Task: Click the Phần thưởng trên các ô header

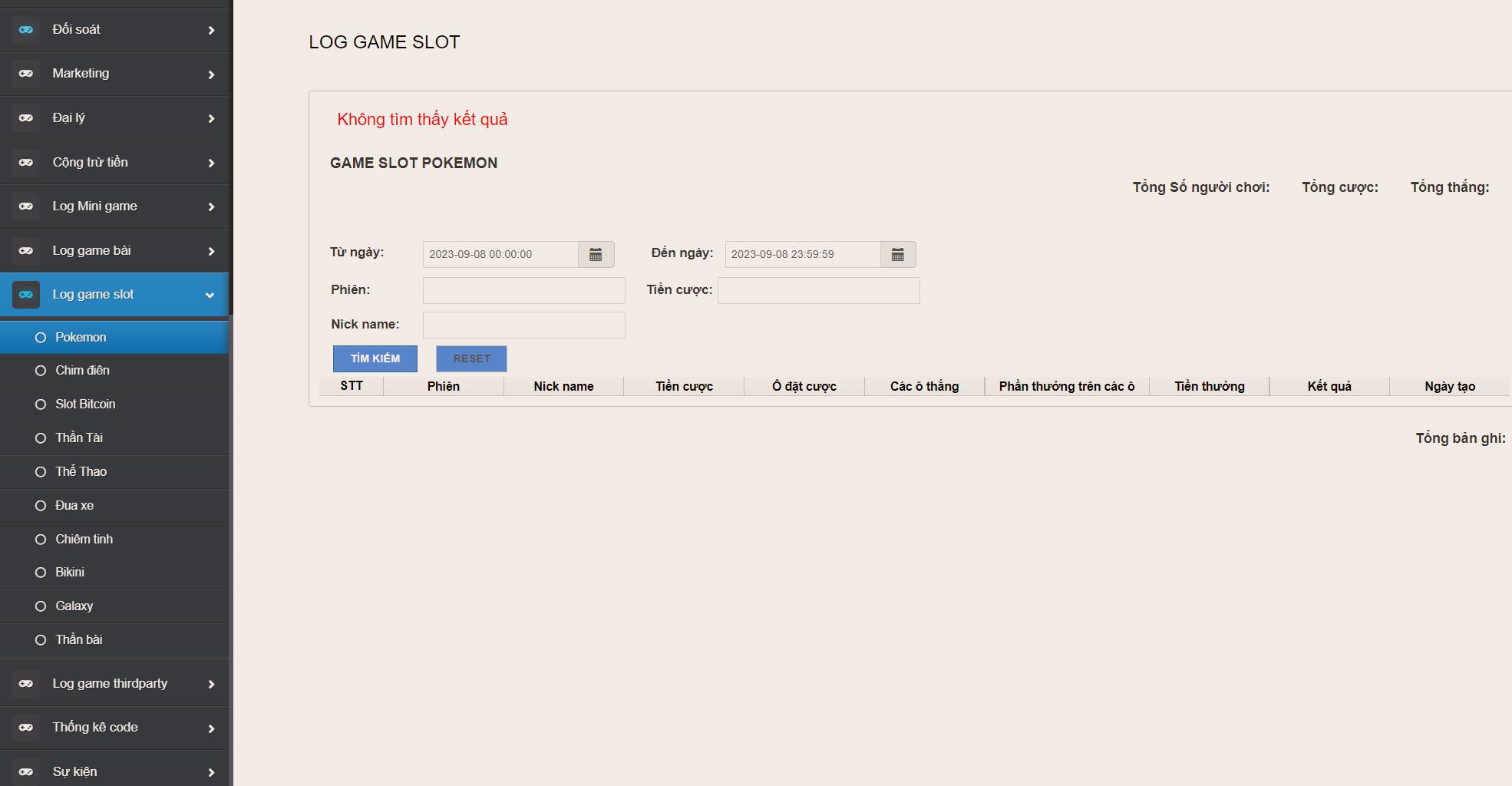Action: click(1067, 387)
